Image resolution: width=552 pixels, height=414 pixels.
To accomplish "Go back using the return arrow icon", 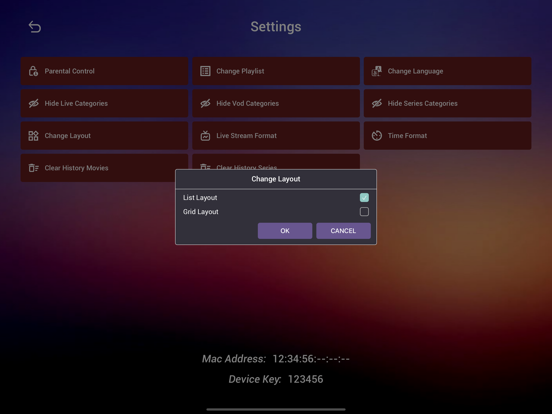I will point(34,27).
